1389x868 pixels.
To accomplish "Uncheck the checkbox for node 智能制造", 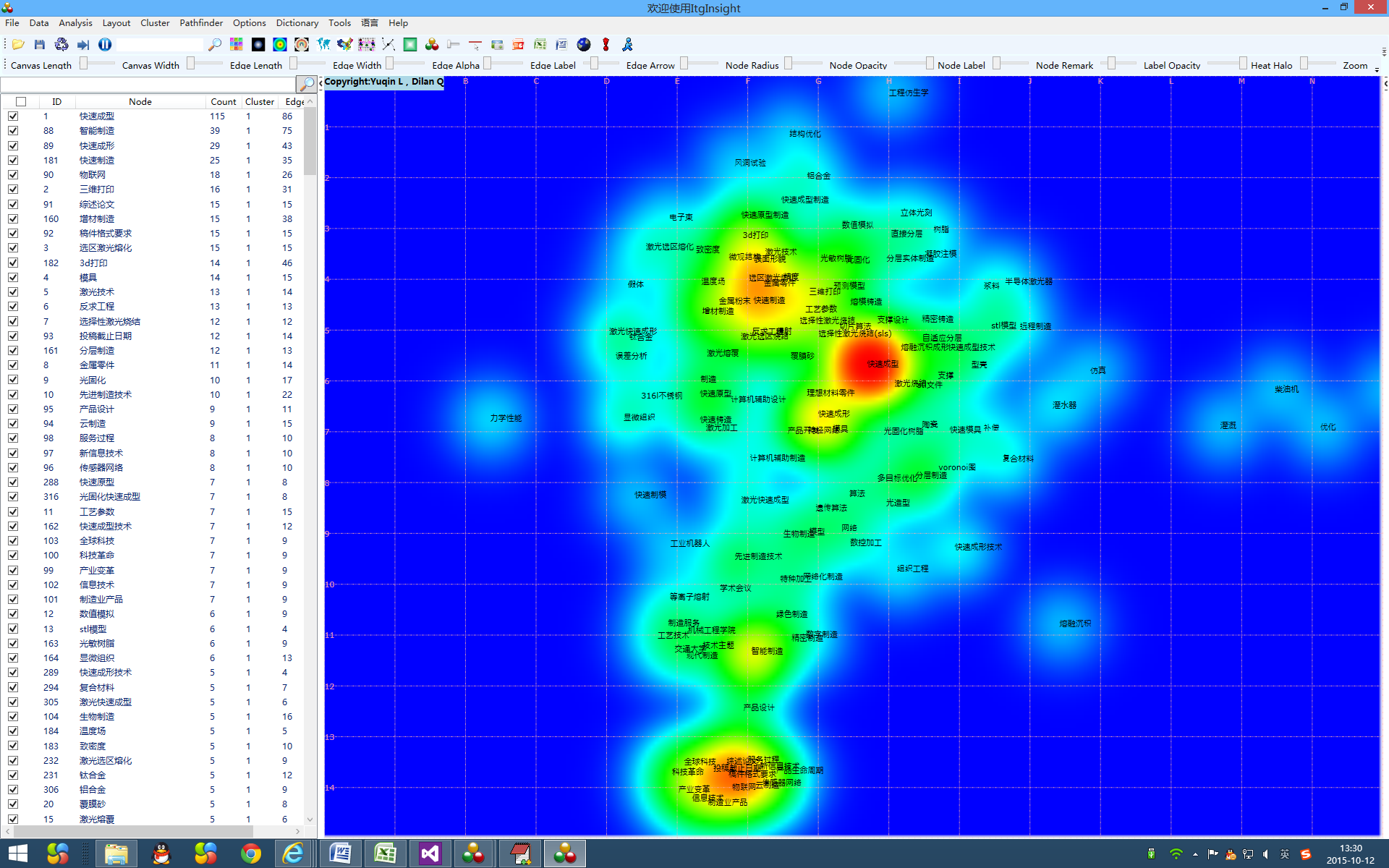I will [13, 131].
